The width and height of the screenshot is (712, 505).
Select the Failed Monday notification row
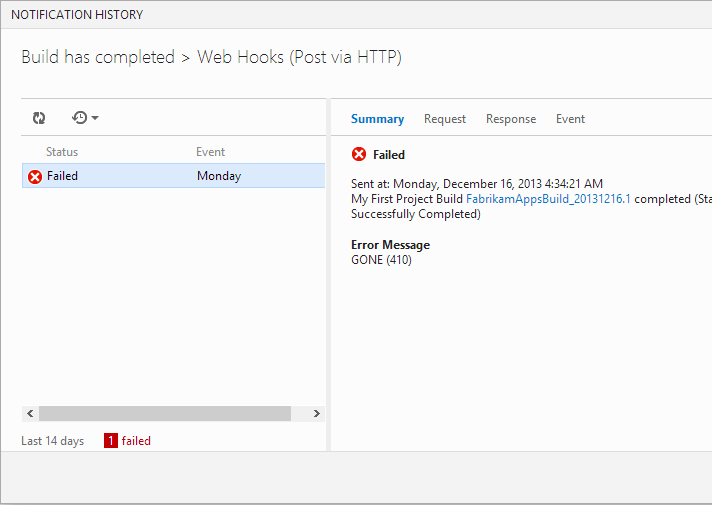coord(173,176)
